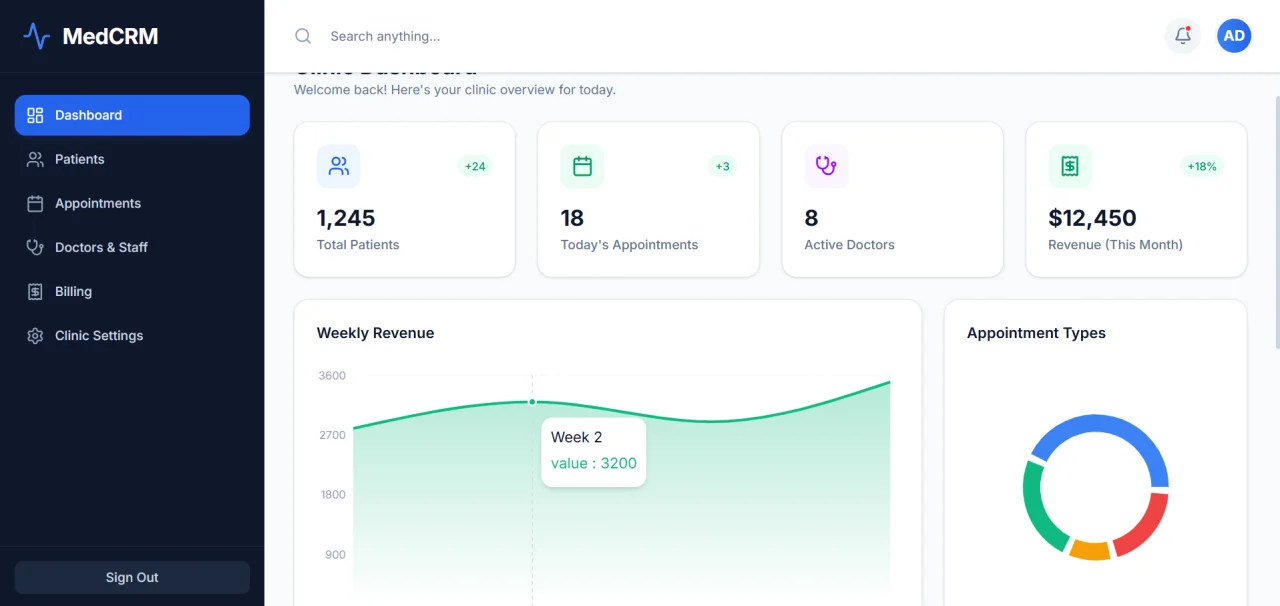Click the Total Patients card users icon
The image size is (1280, 606).
coord(339,166)
